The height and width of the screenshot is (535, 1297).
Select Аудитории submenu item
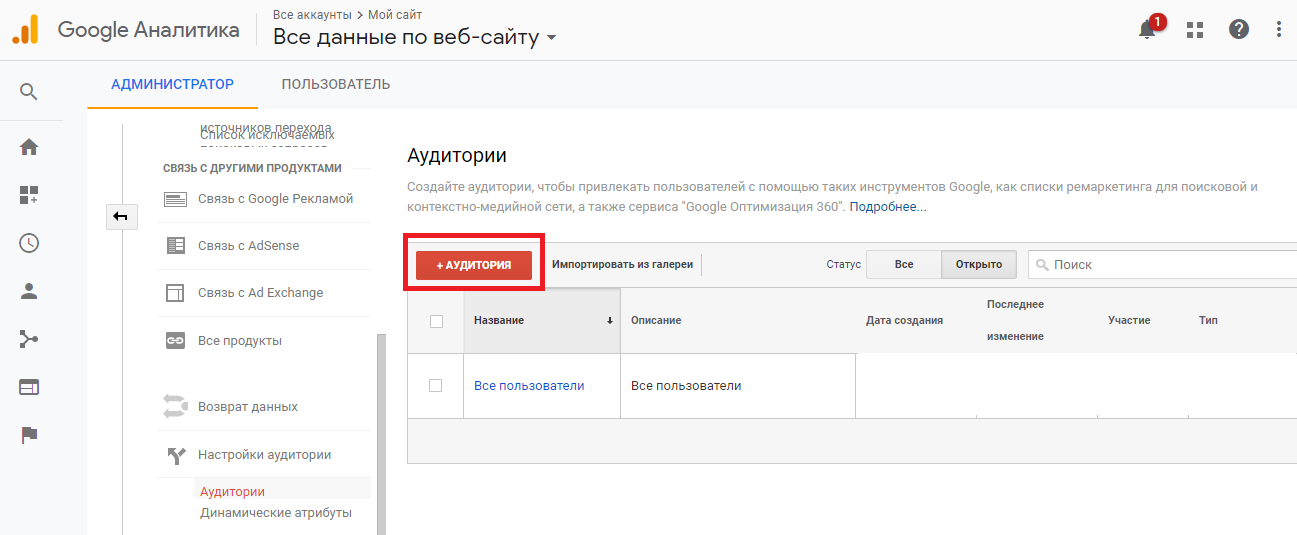click(x=232, y=492)
